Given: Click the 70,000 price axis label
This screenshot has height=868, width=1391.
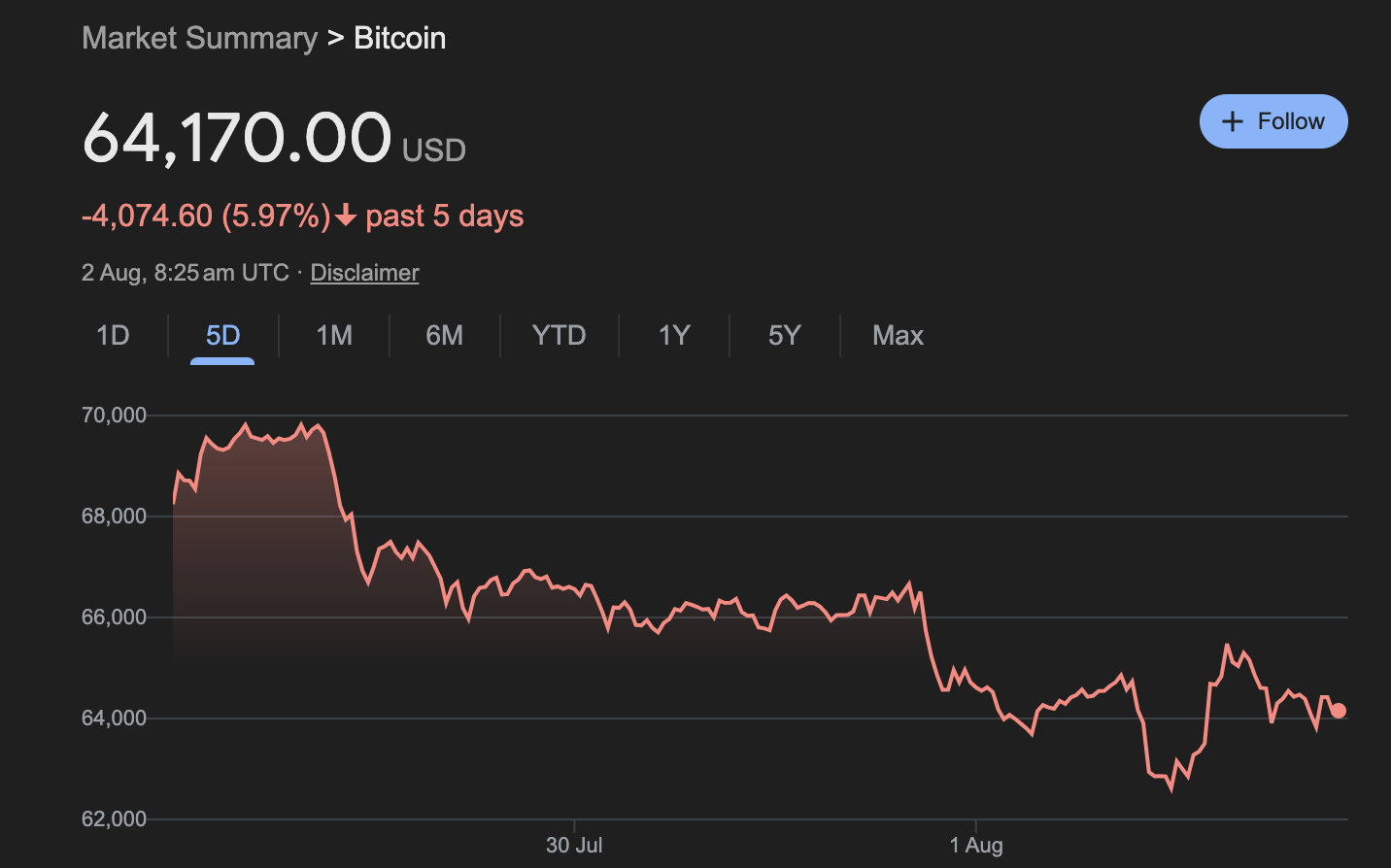Looking at the screenshot, I should coord(114,416).
